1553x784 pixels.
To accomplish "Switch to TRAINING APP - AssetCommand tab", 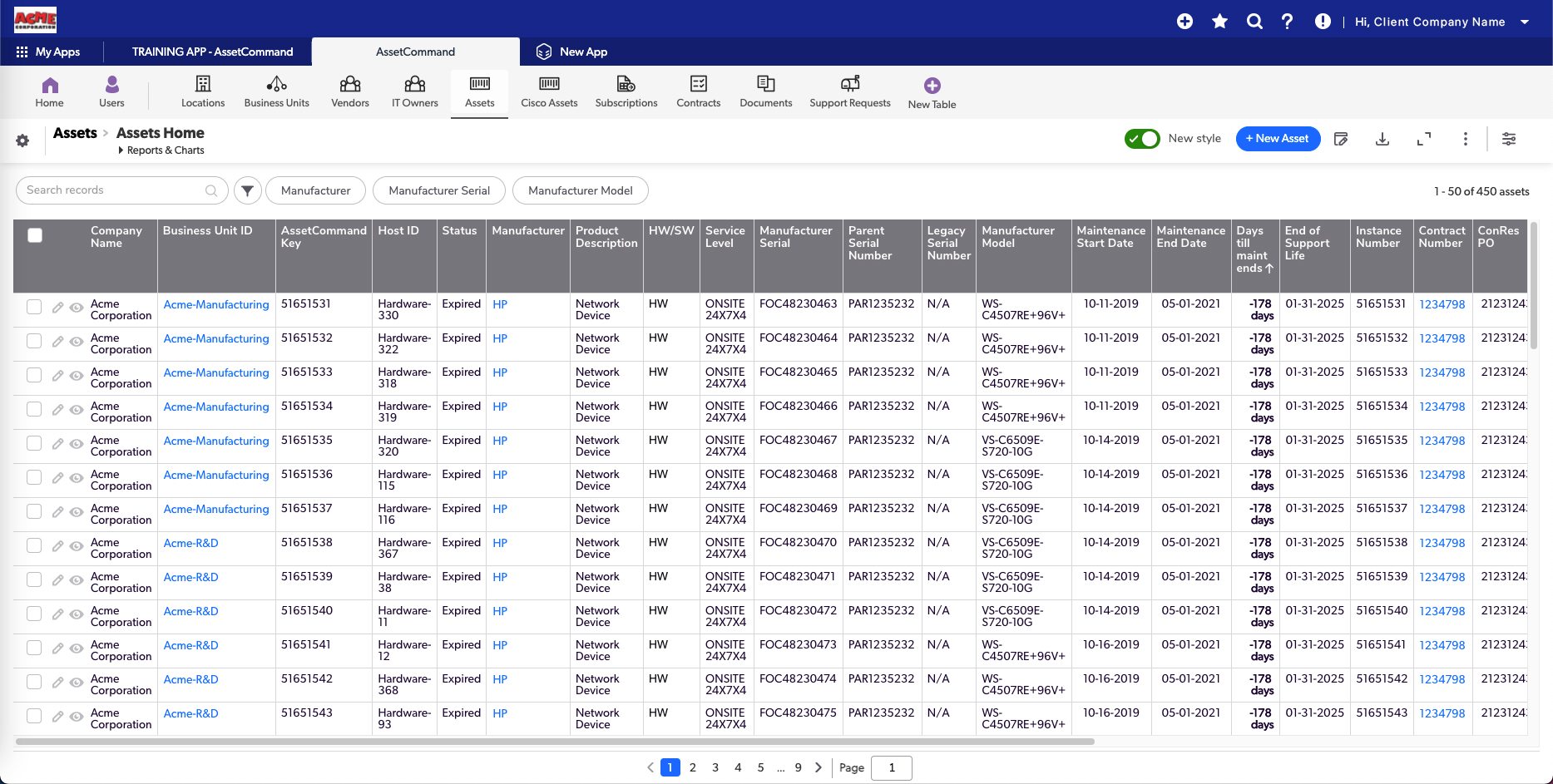I will (212, 52).
